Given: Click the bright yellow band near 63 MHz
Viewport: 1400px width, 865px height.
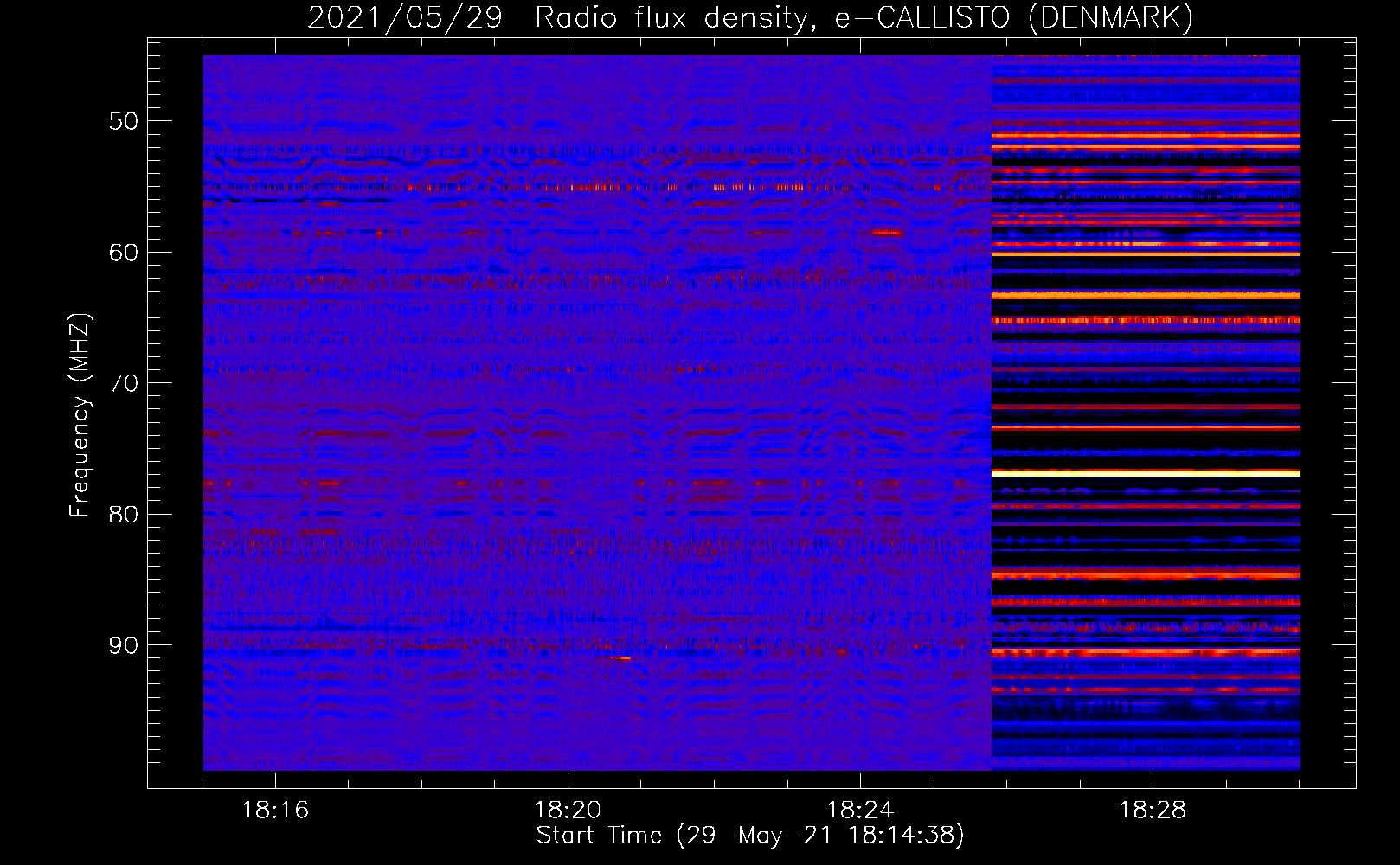Looking at the screenshot, I should click(1146, 295).
